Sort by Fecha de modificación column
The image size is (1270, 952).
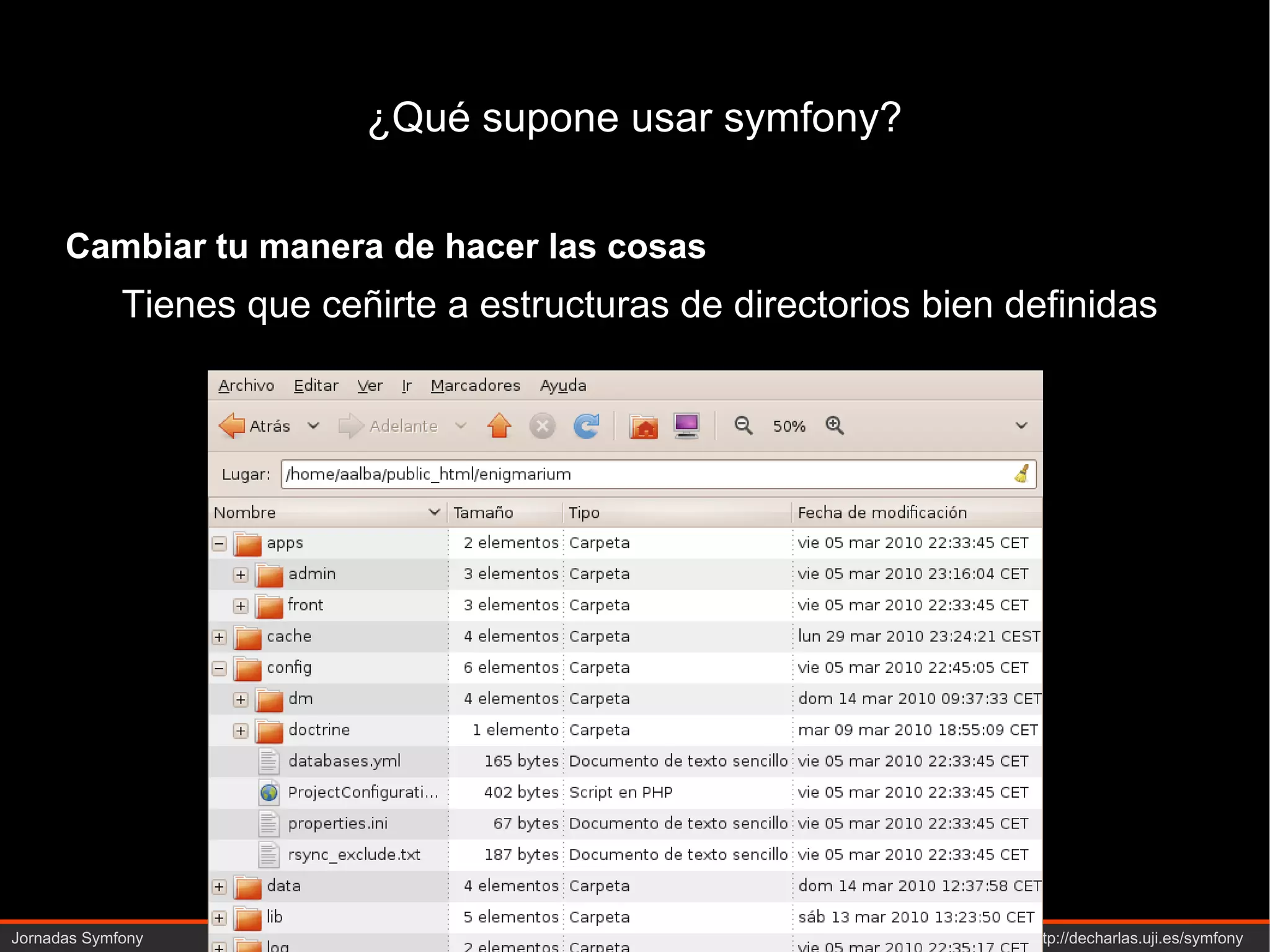[917, 513]
